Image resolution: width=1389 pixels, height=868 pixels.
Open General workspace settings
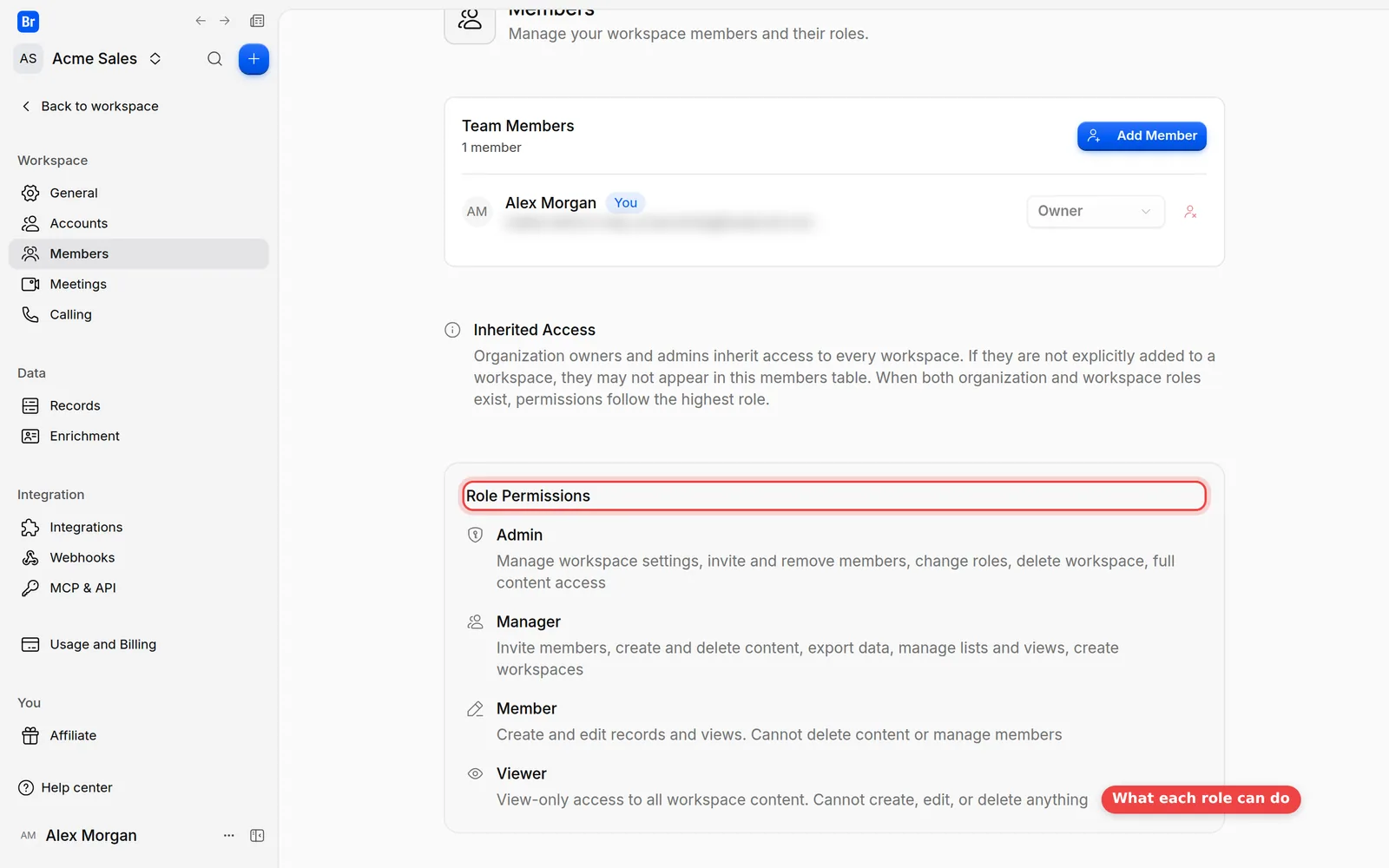tap(139, 193)
